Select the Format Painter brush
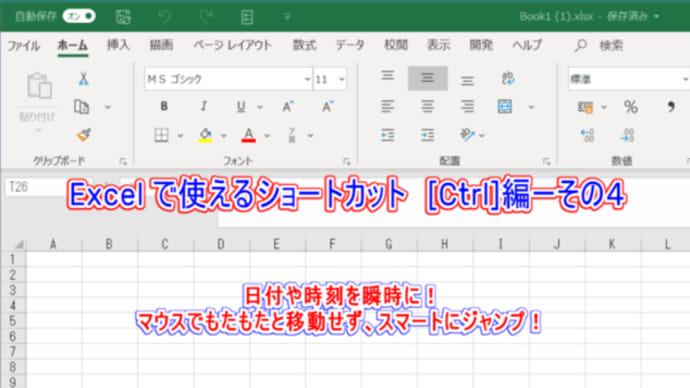690x388 pixels. (x=83, y=135)
